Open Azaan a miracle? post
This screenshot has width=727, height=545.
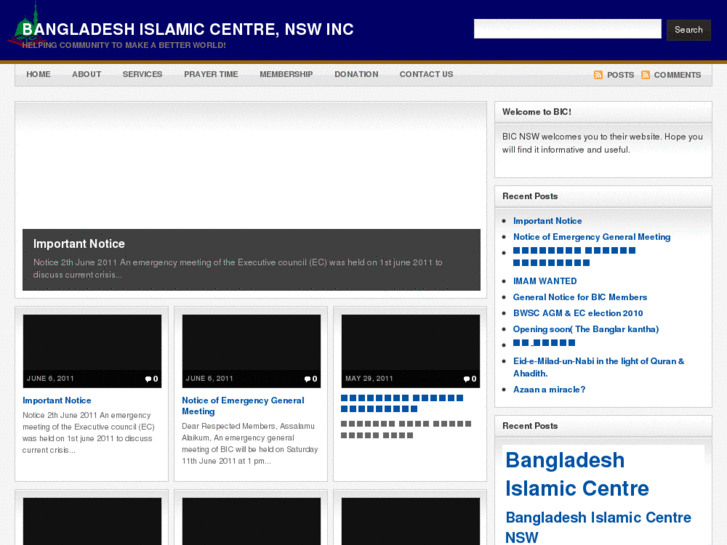pyautogui.click(x=549, y=390)
